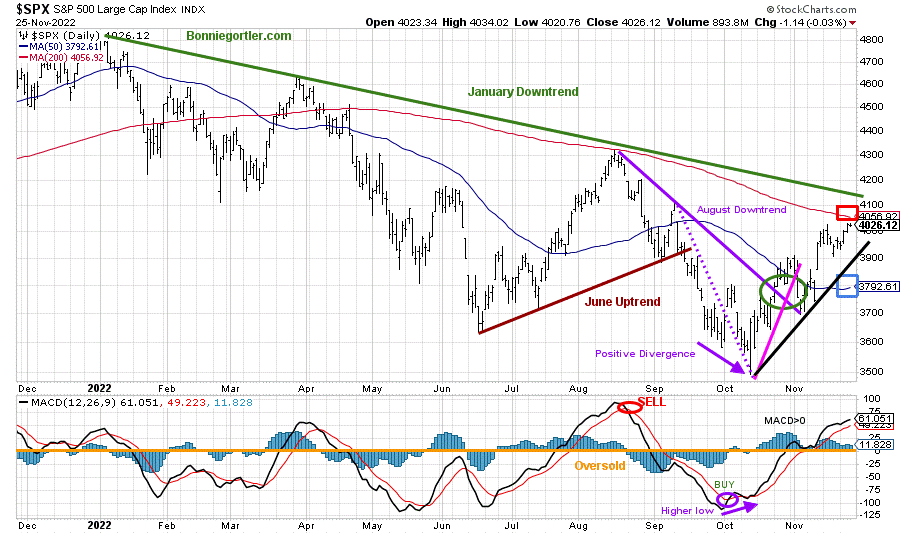Screen dimensions: 900x534
Task: Click the -50 label on MACD axis
Action: tap(869, 477)
